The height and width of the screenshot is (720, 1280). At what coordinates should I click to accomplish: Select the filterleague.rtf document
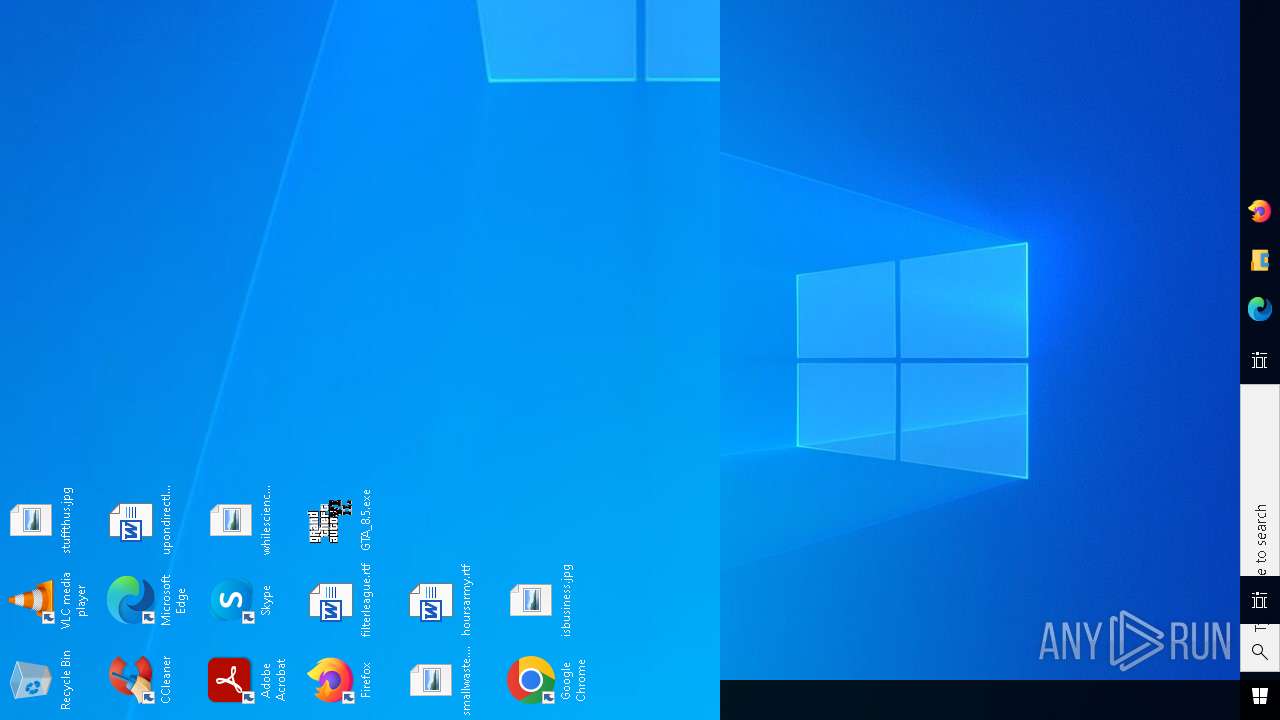(x=340, y=600)
